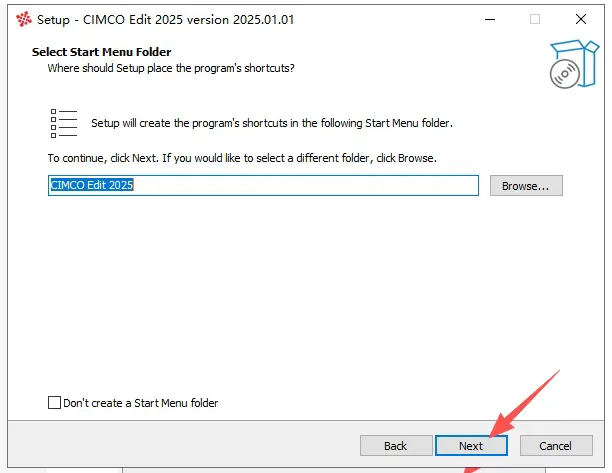This screenshot has height=473, width=612.
Task: Click the installer box and disc icon
Action: [x=574, y=64]
